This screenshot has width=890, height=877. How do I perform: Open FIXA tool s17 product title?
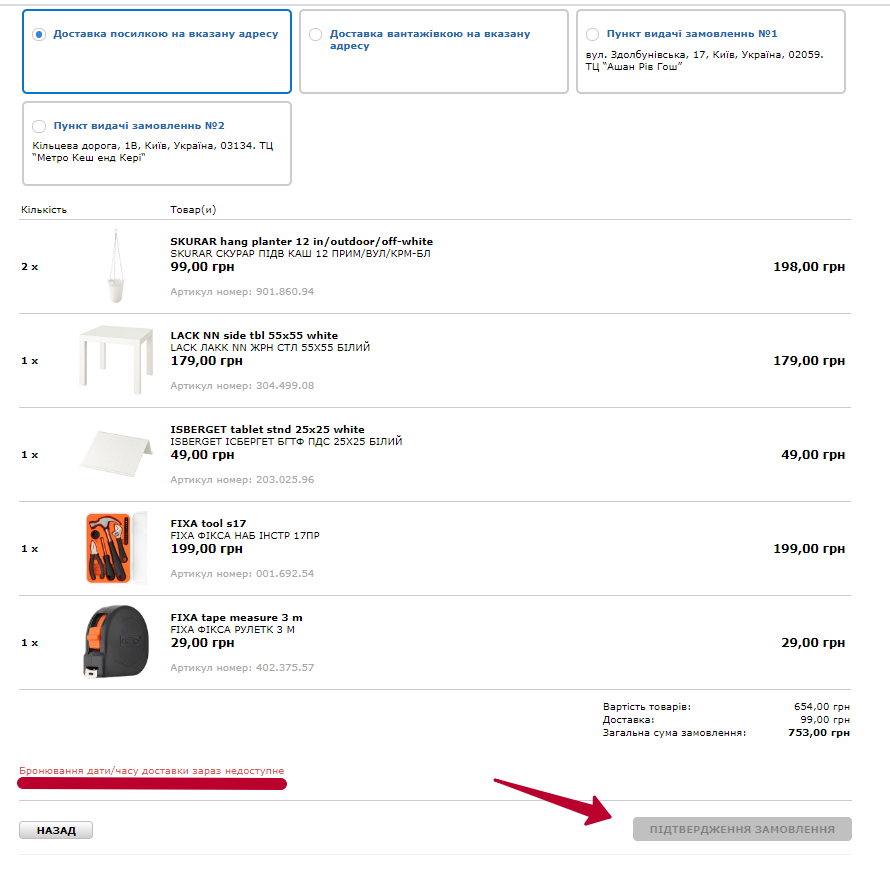point(208,523)
